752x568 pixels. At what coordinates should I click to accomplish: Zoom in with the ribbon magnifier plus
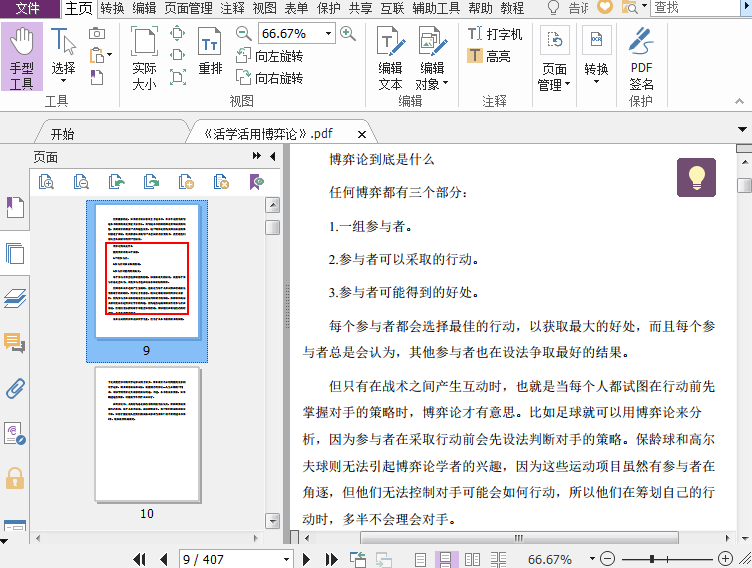pyautogui.click(x=348, y=34)
